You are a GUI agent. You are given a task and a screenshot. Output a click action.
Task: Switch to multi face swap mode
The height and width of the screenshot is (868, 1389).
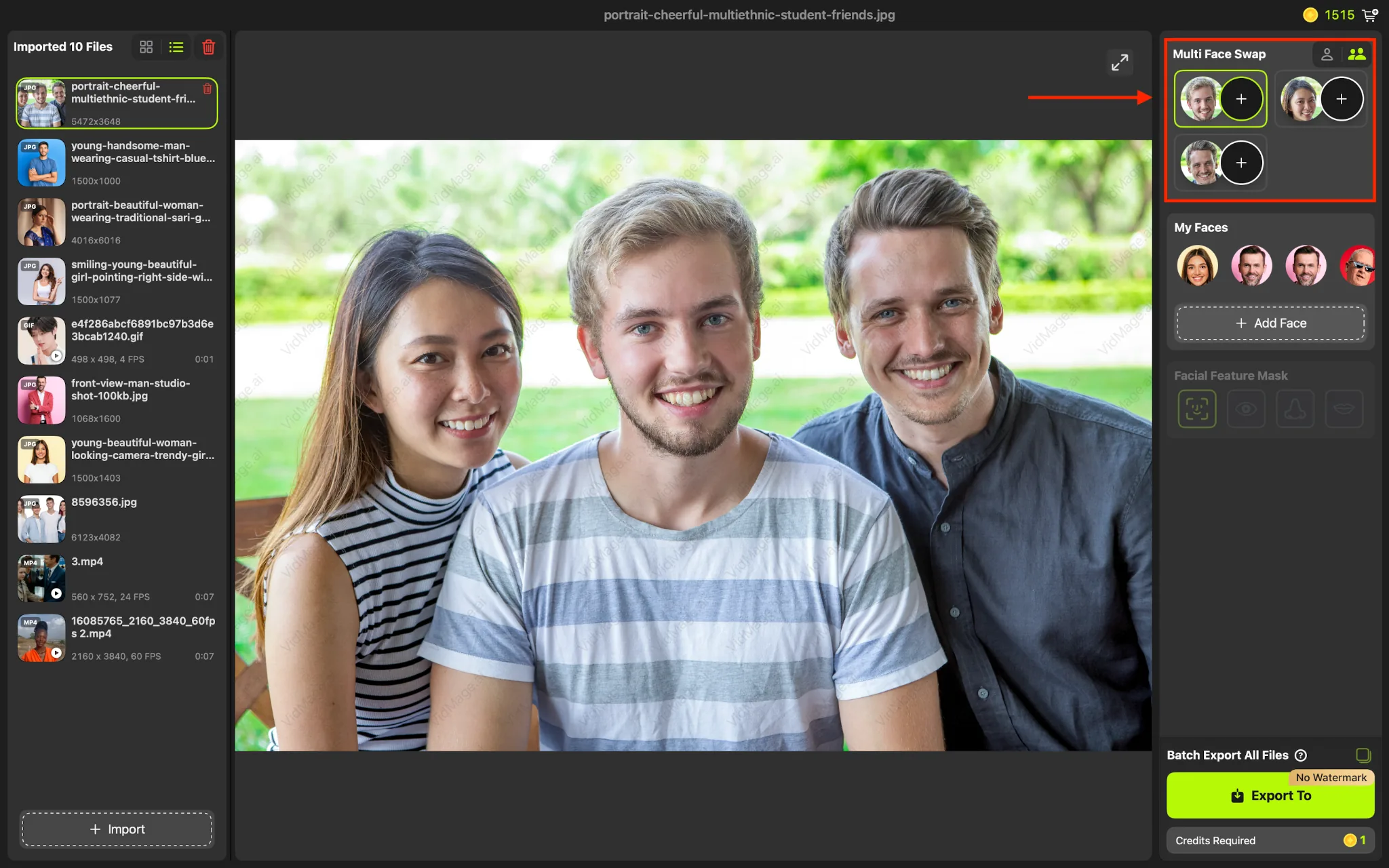[1356, 54]
